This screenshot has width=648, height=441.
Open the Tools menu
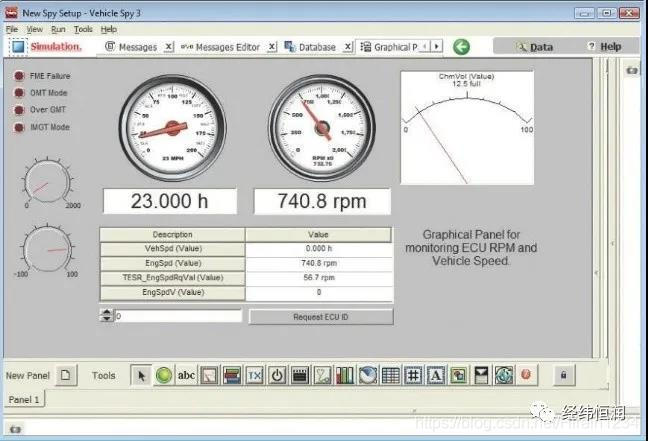(83, 29)
